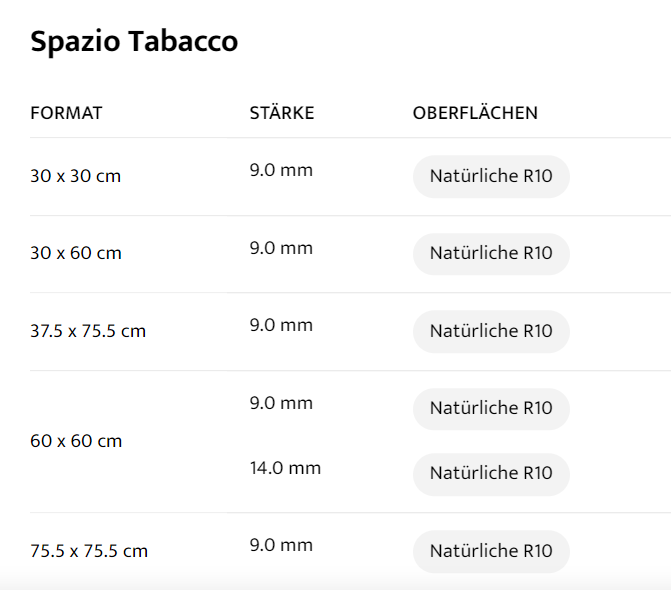
Task: Click the Natürliche R10 pill for 30 x 30 cm
Action: (x=491, y=176)
